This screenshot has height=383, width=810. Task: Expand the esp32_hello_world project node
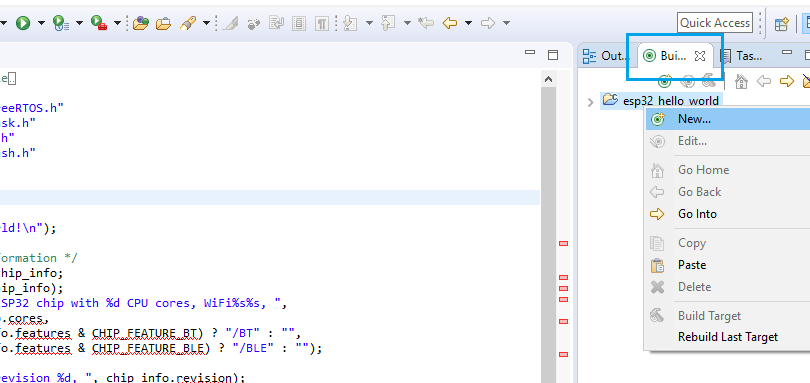tap(590, 102)
